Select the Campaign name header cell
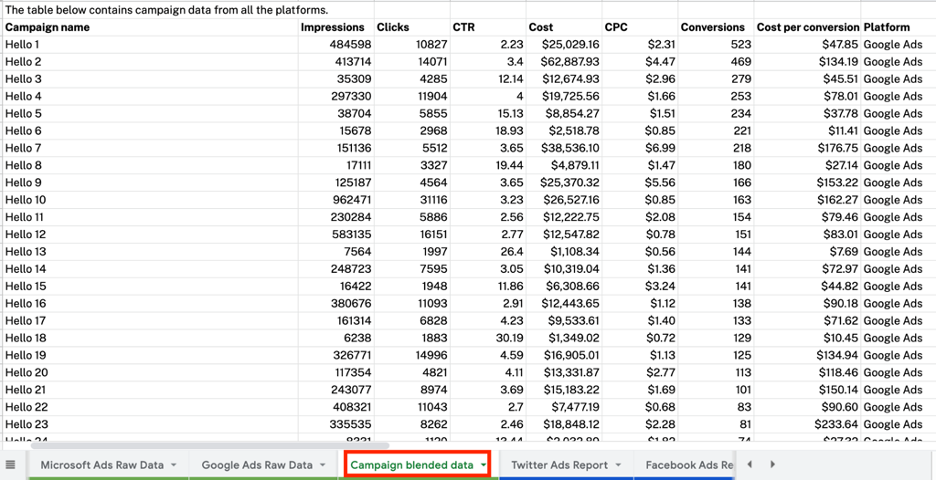936x480 pixels. click(47, 27)
